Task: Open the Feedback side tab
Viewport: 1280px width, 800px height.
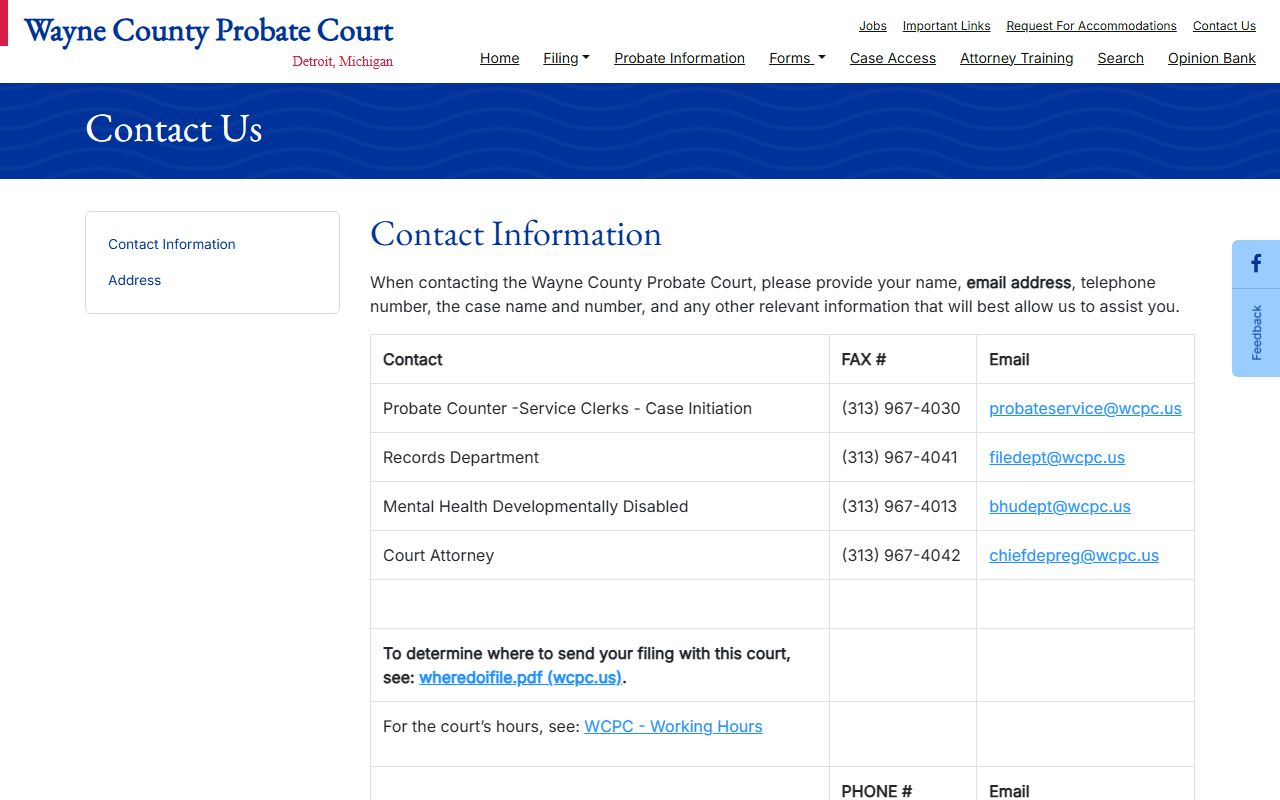Action: (x=1256, y=333)
